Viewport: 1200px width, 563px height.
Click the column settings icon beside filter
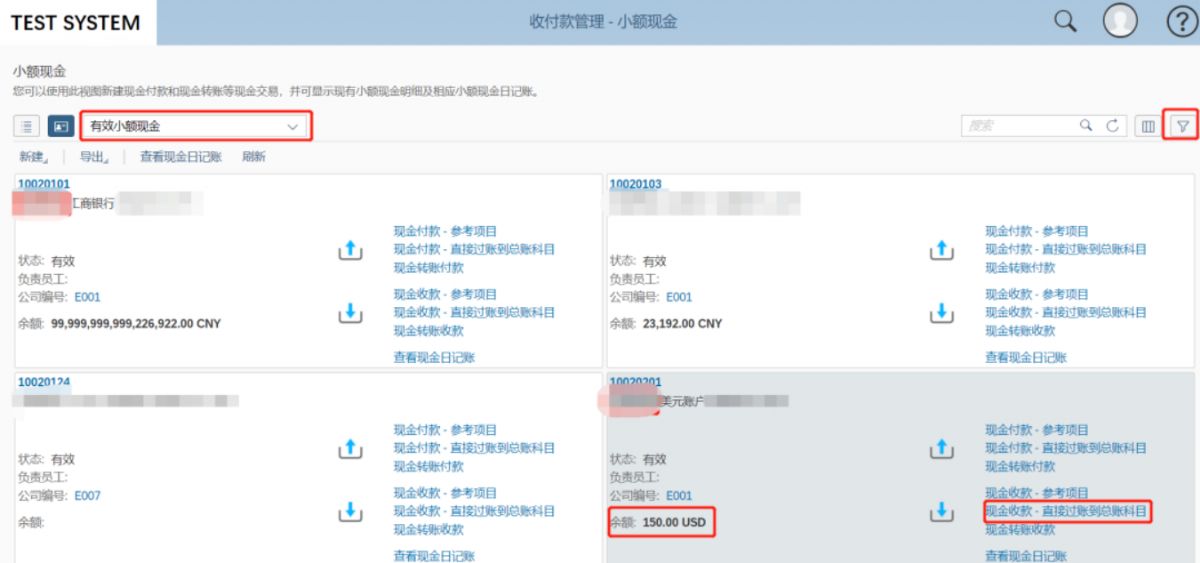1148,126
